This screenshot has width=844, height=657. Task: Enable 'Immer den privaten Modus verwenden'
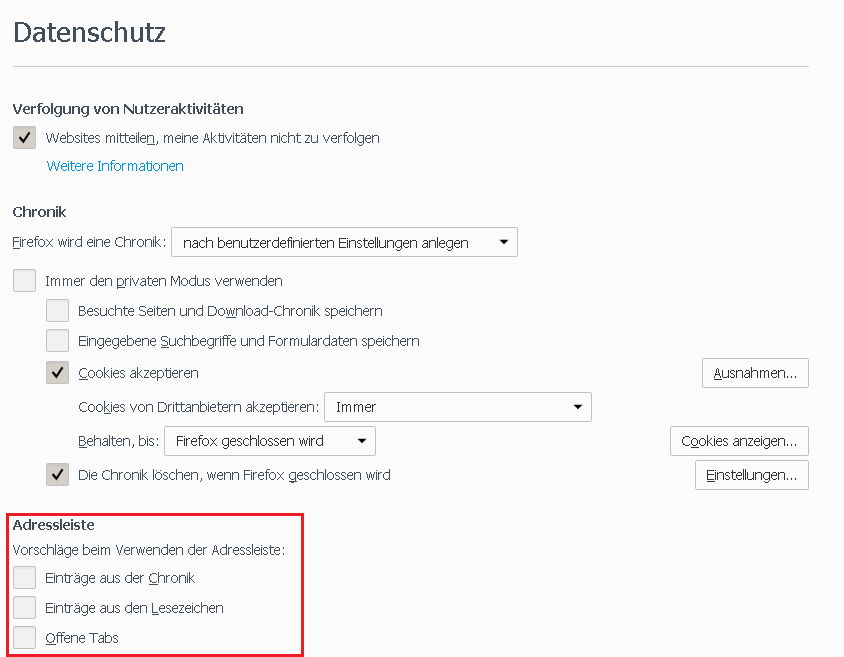click(x=25, y=281)
